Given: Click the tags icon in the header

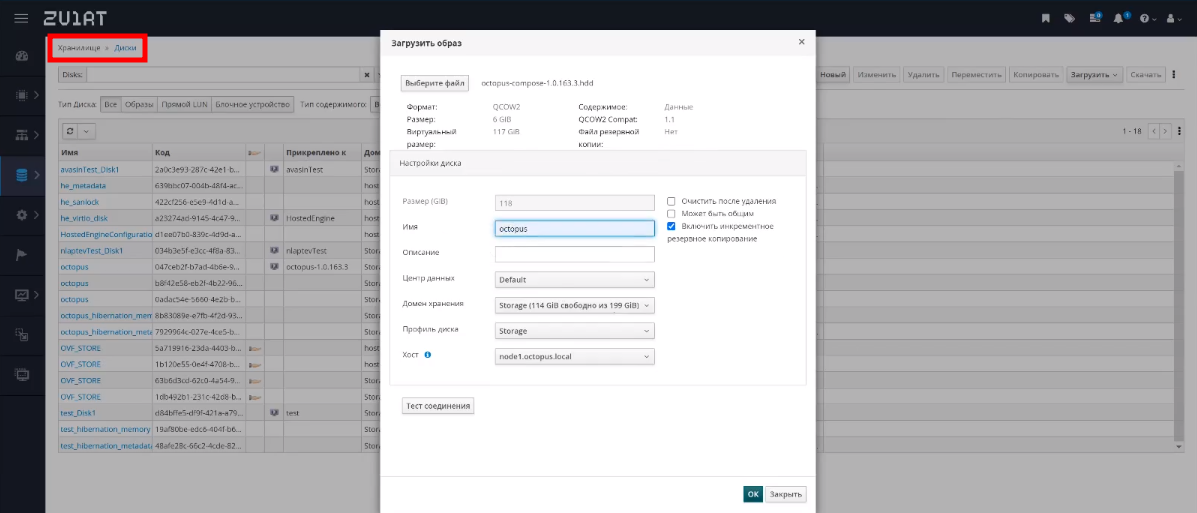Looking at the screenshot, I should [1069, 18].
